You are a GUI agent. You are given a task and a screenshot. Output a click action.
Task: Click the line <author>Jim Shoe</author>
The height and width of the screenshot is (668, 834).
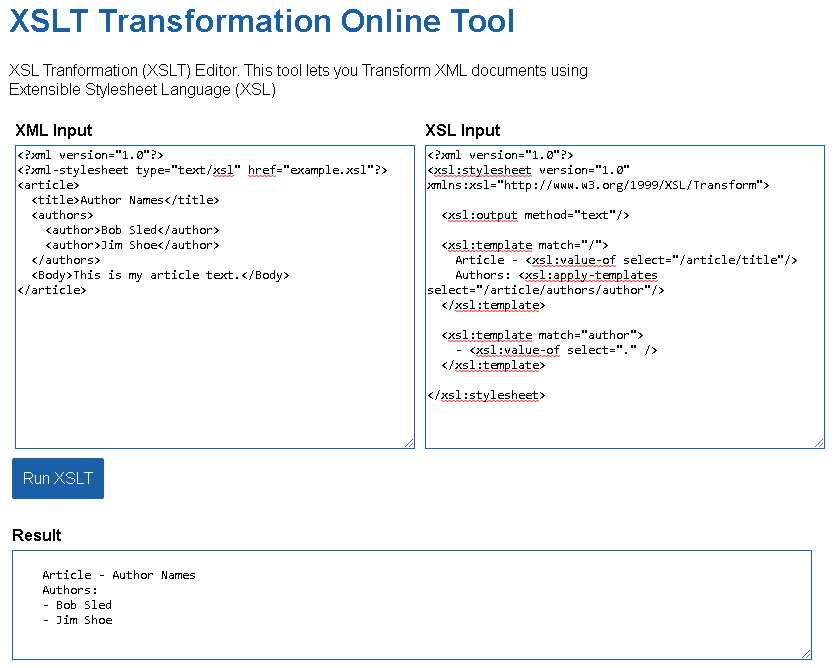pyautogui.click(x=132, y=245)
